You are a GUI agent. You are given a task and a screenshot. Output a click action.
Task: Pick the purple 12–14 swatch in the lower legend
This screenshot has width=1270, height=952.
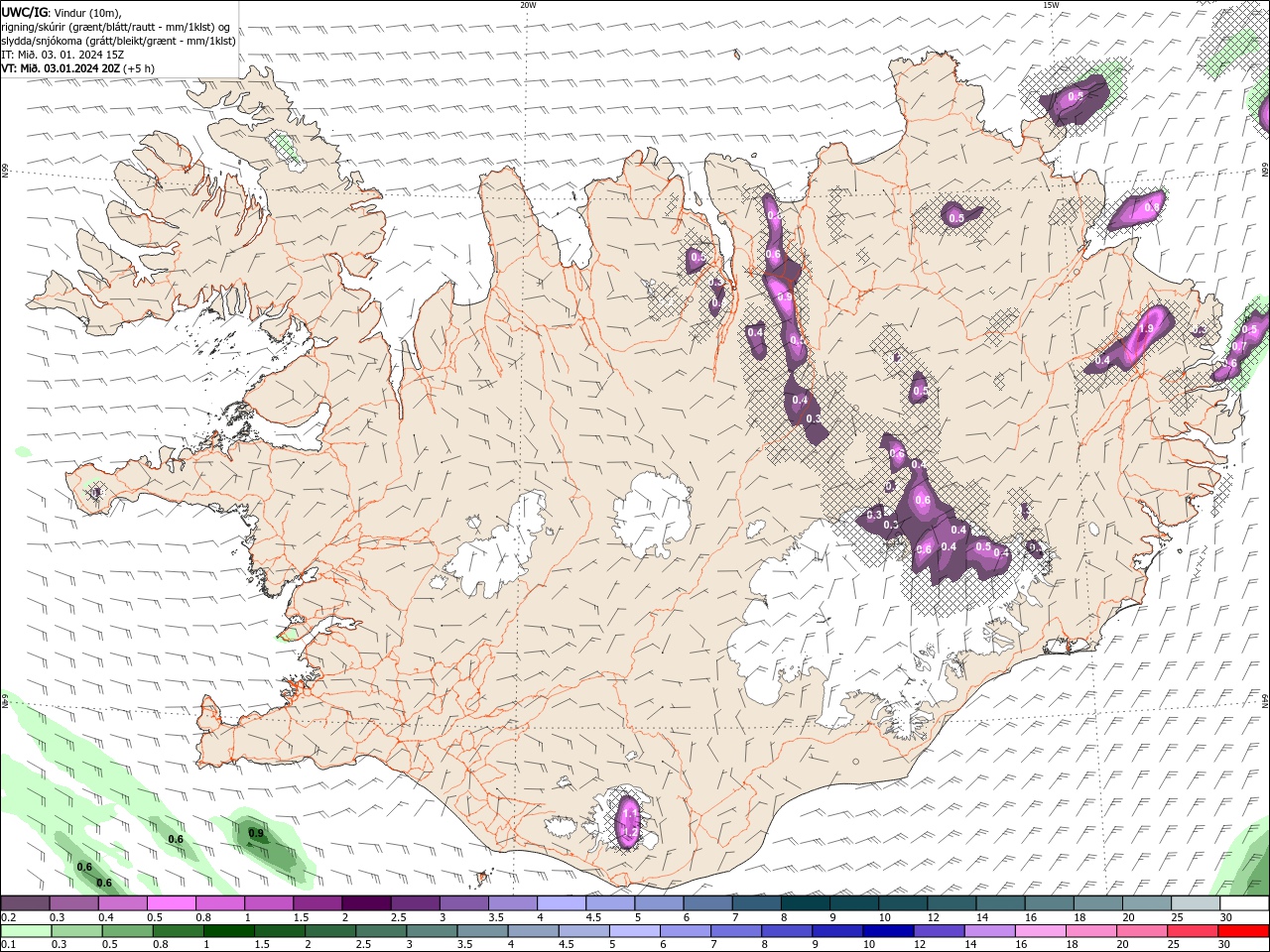[939, 930]
